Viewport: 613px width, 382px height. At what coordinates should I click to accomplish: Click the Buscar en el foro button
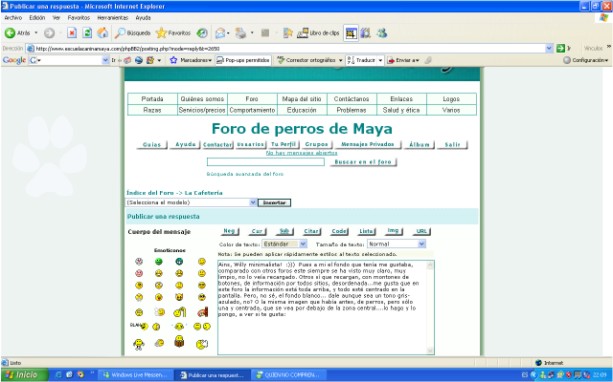(363, 162)
